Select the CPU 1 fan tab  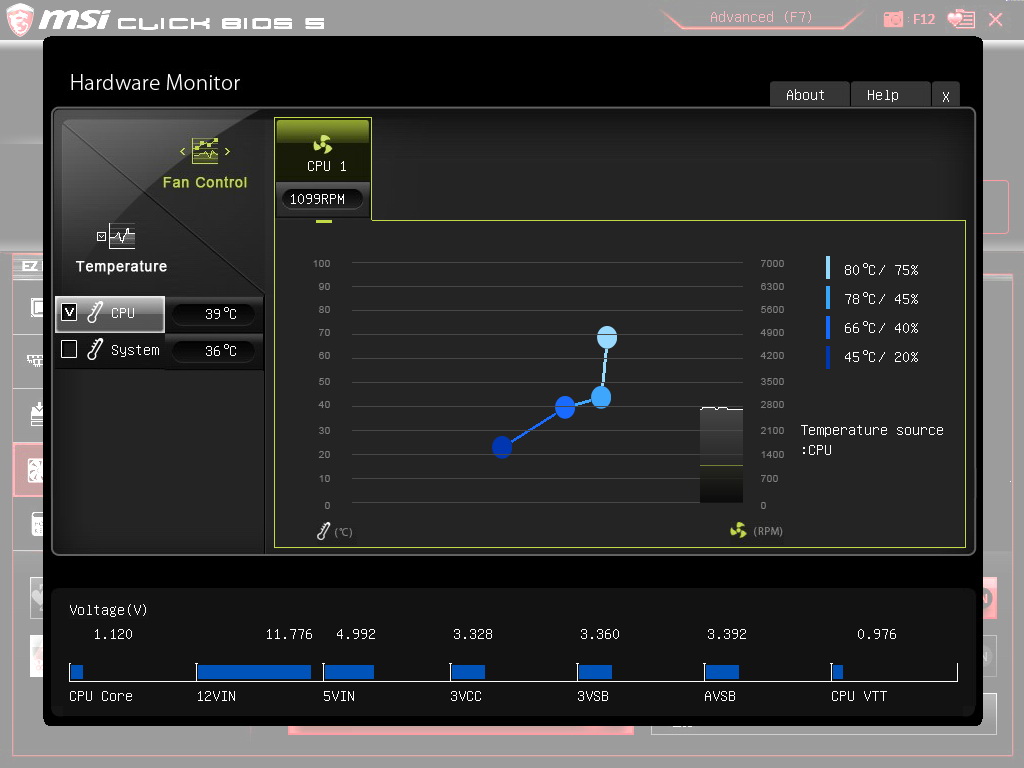coord(323,168)
